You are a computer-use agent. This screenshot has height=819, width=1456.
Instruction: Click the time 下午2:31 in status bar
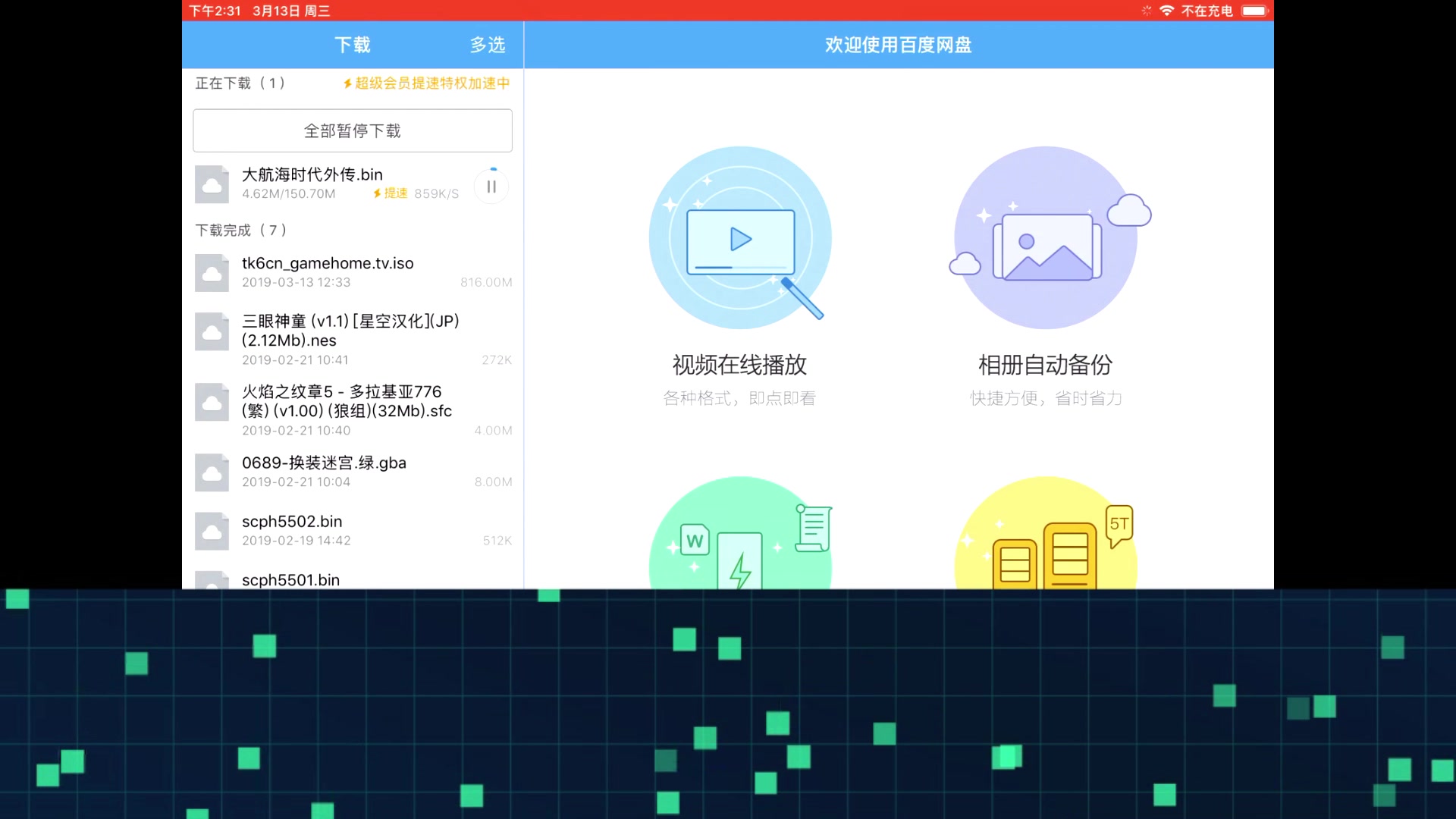pos(215,11)
